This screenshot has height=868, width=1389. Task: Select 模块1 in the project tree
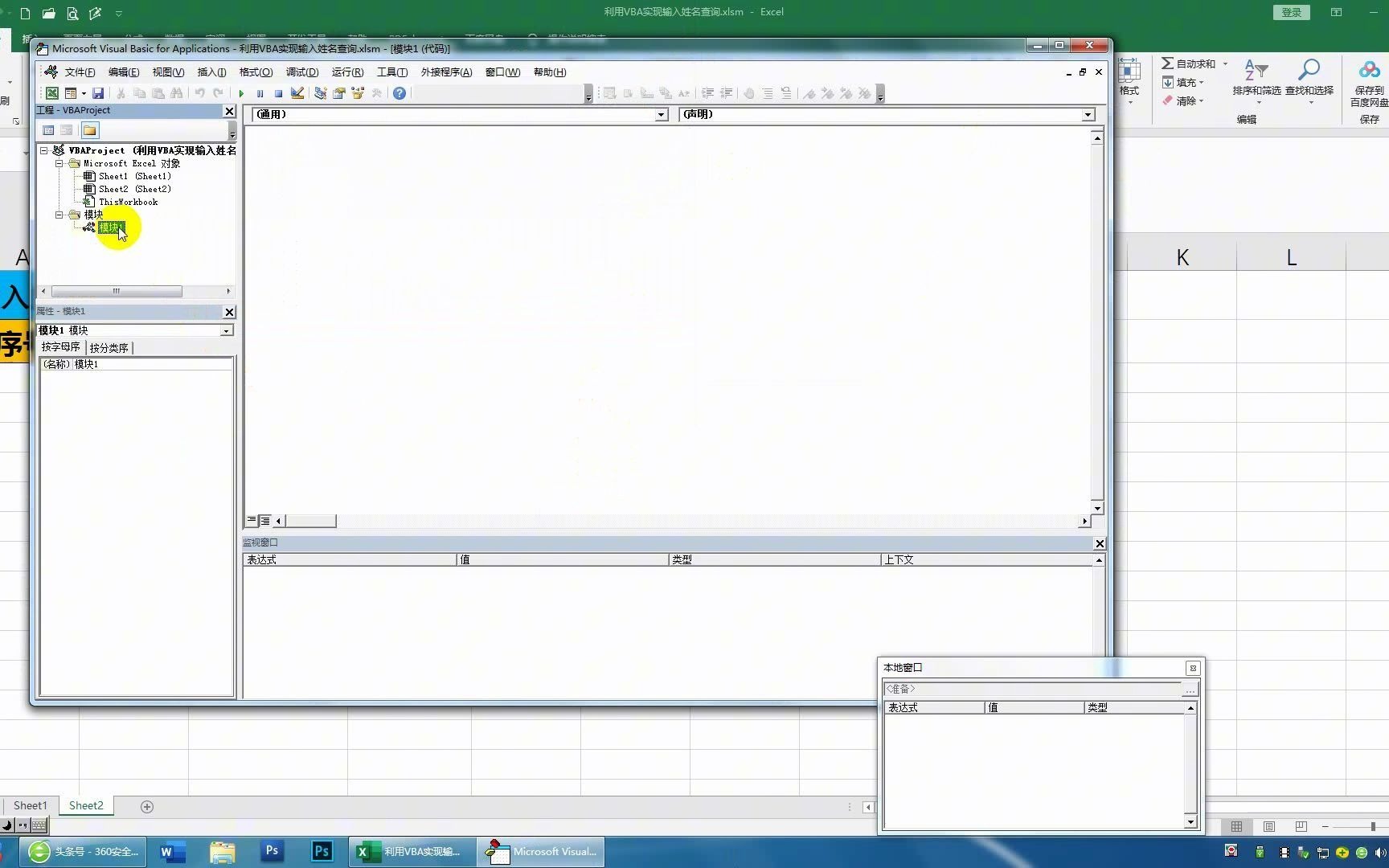(110, 227)
